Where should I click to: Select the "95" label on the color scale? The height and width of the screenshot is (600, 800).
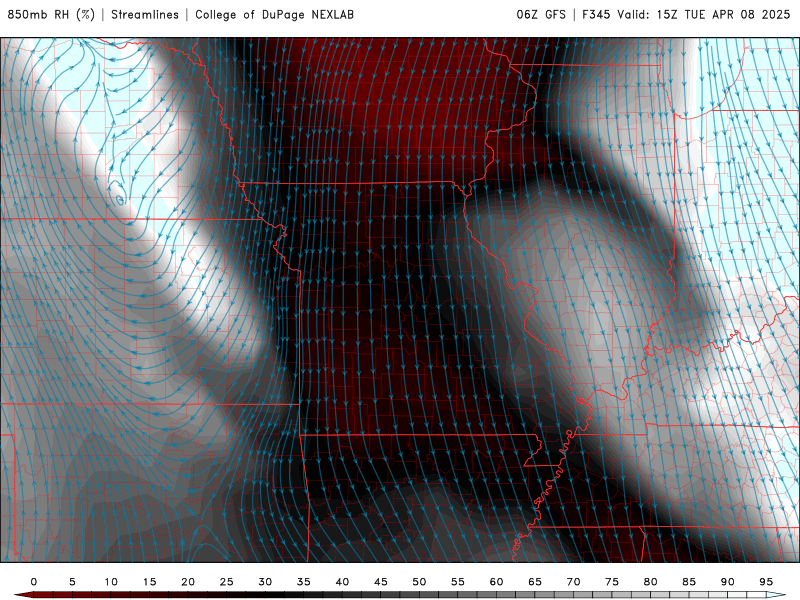[x=766, y=582]
